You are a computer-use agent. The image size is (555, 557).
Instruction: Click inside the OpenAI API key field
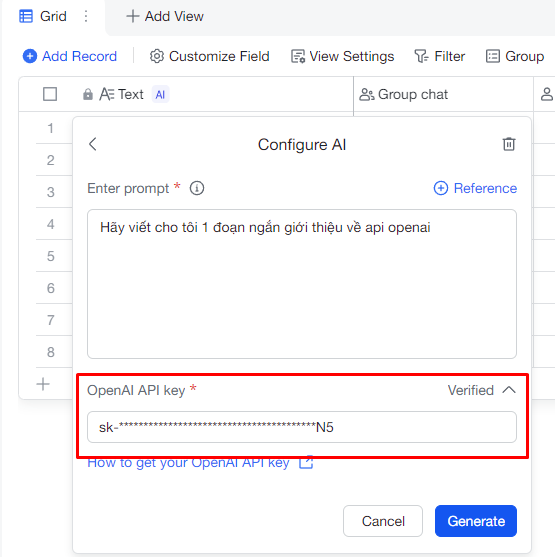[x=302, y=427]
